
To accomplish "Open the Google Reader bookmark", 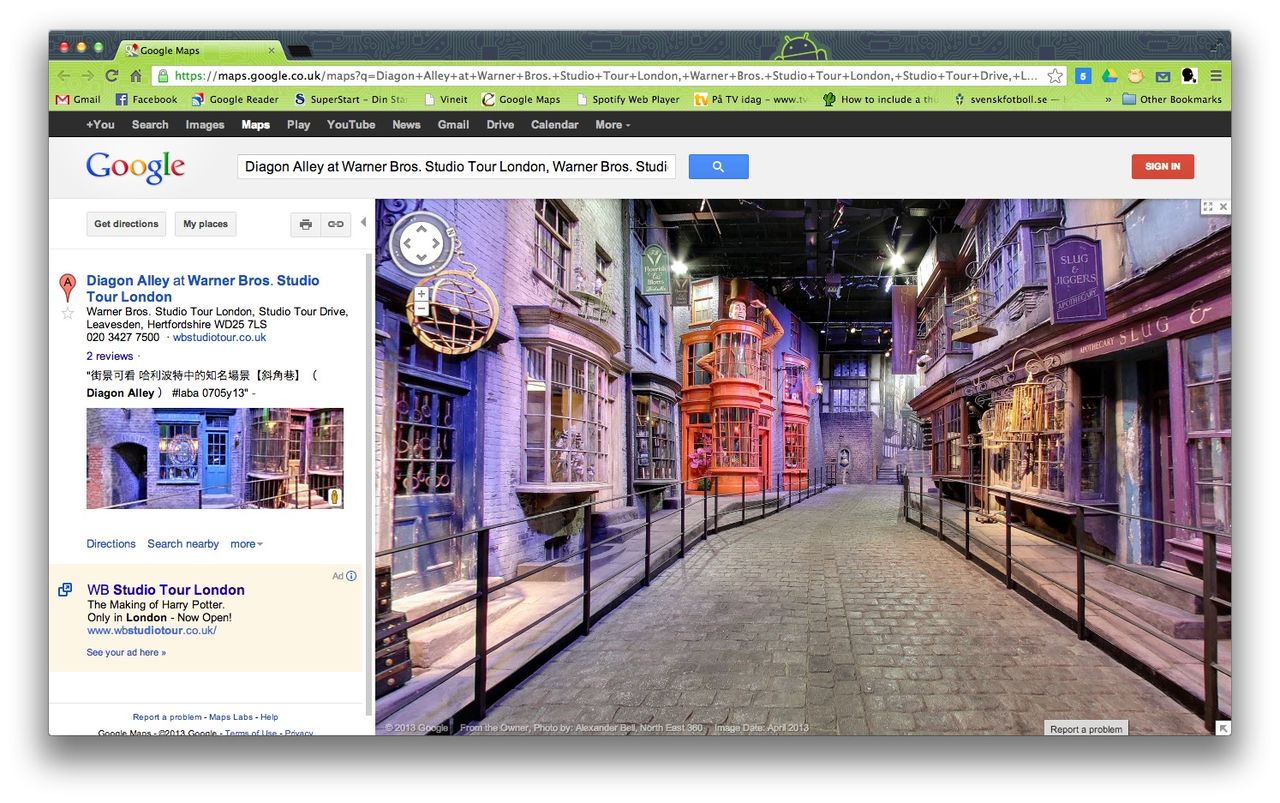I will point(235,99).
